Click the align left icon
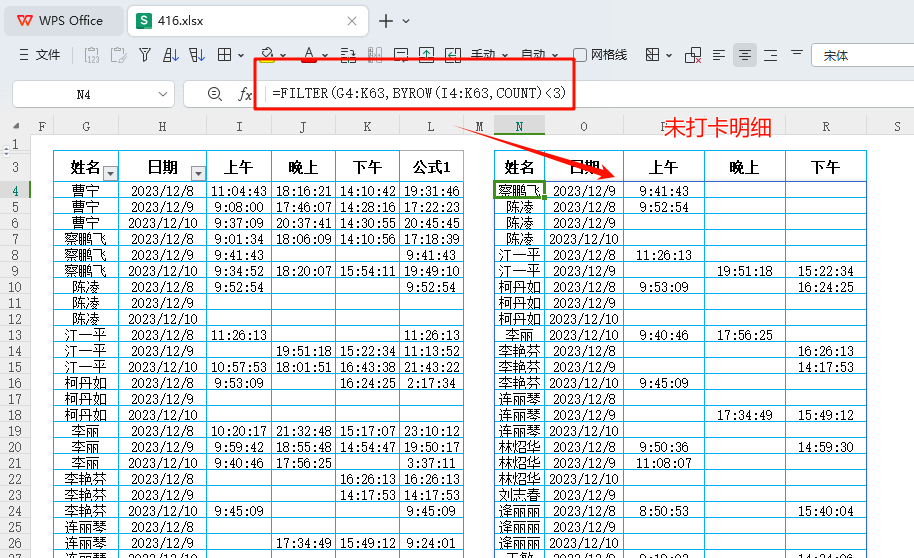This screenshot has width=914, height=558. [x=719, y=55]
